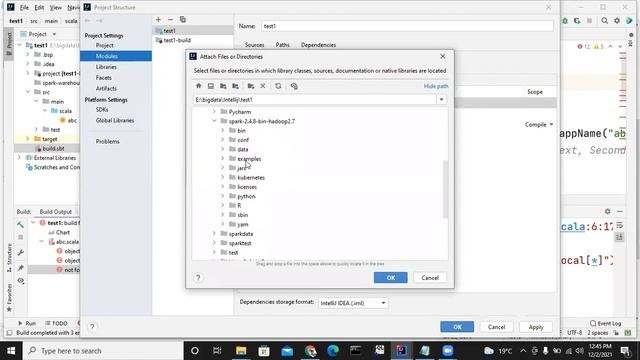The image size is (640, 360).
Task: Click the help question mark in Attach Files dialog
Action: pyautogui.click(x=198, y=278)
